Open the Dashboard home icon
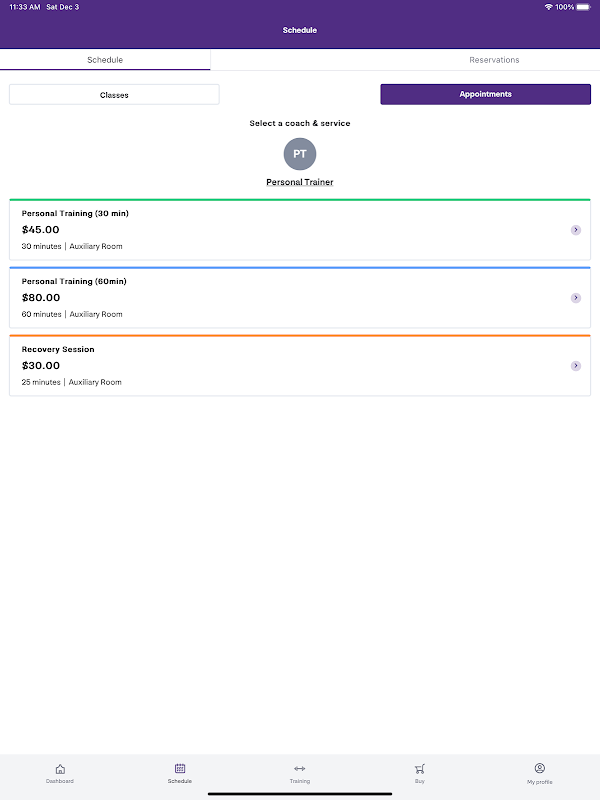The height and width of the screenshot is (800, 600). click(x=60, y=769)
